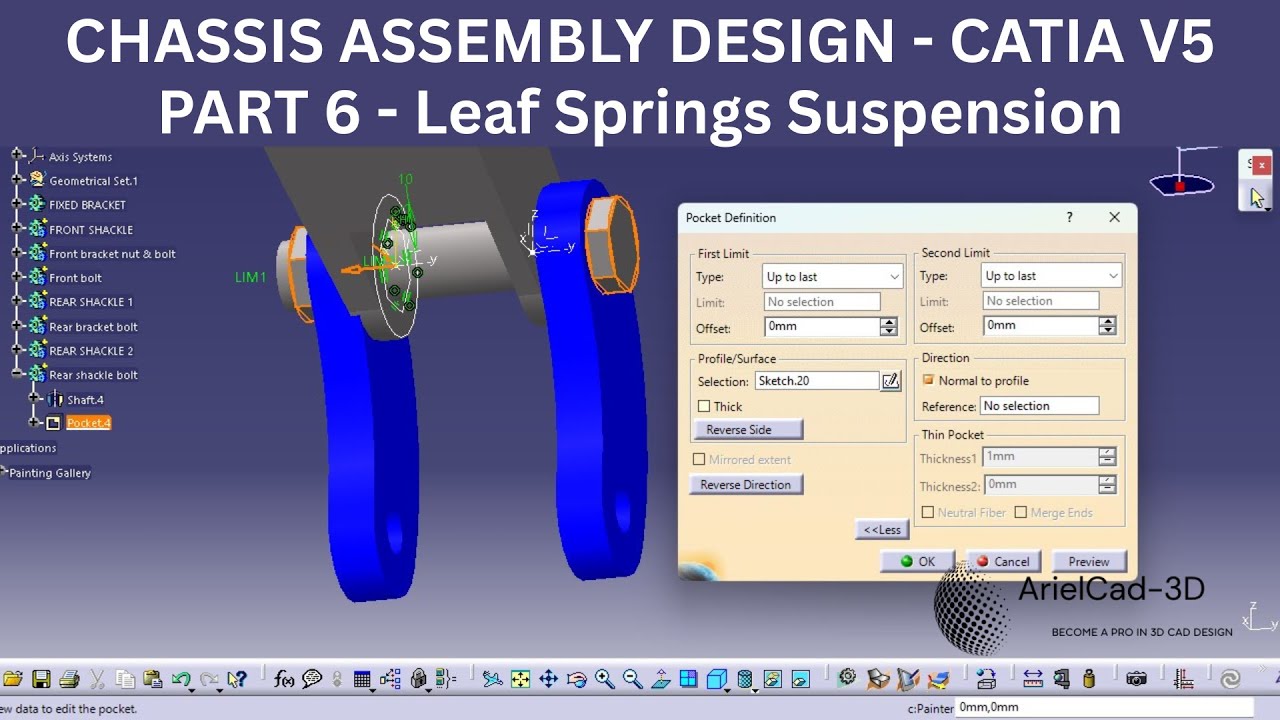
Task: Select Painting Gallery tree entry
Action: point(50,473)
